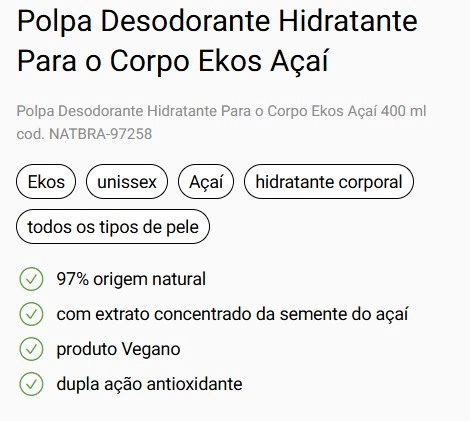Screen dimensions: 470x421
Task: Click the word Açaí in the main title
Action: click(300, 61)
